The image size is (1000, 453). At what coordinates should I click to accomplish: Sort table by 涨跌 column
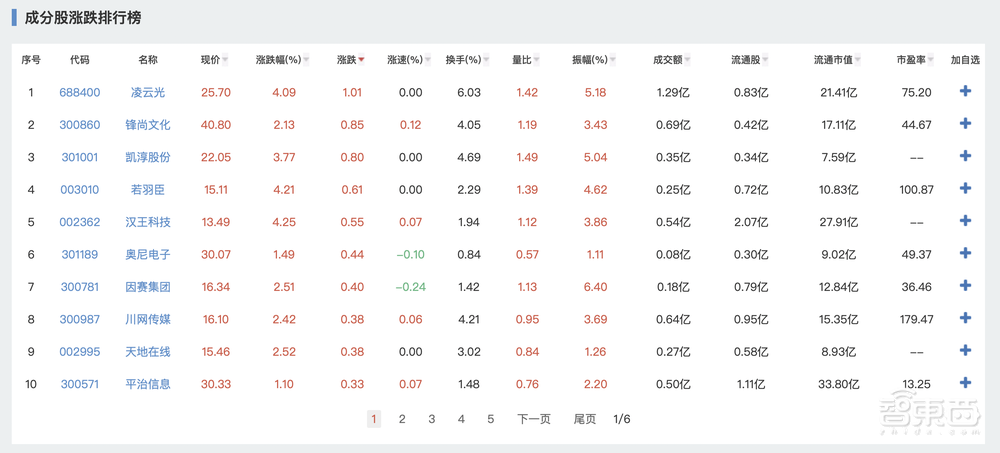[x=351, y=60]
